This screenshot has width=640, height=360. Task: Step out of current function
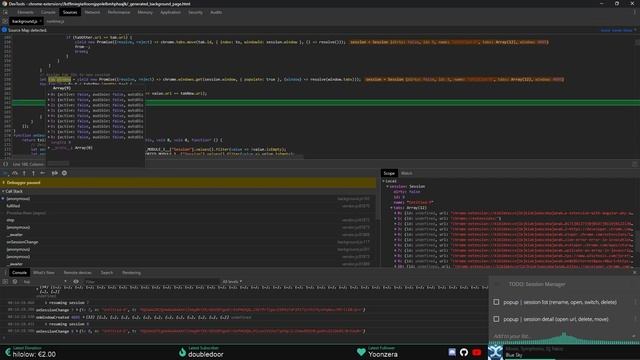[x=33, y=173]
